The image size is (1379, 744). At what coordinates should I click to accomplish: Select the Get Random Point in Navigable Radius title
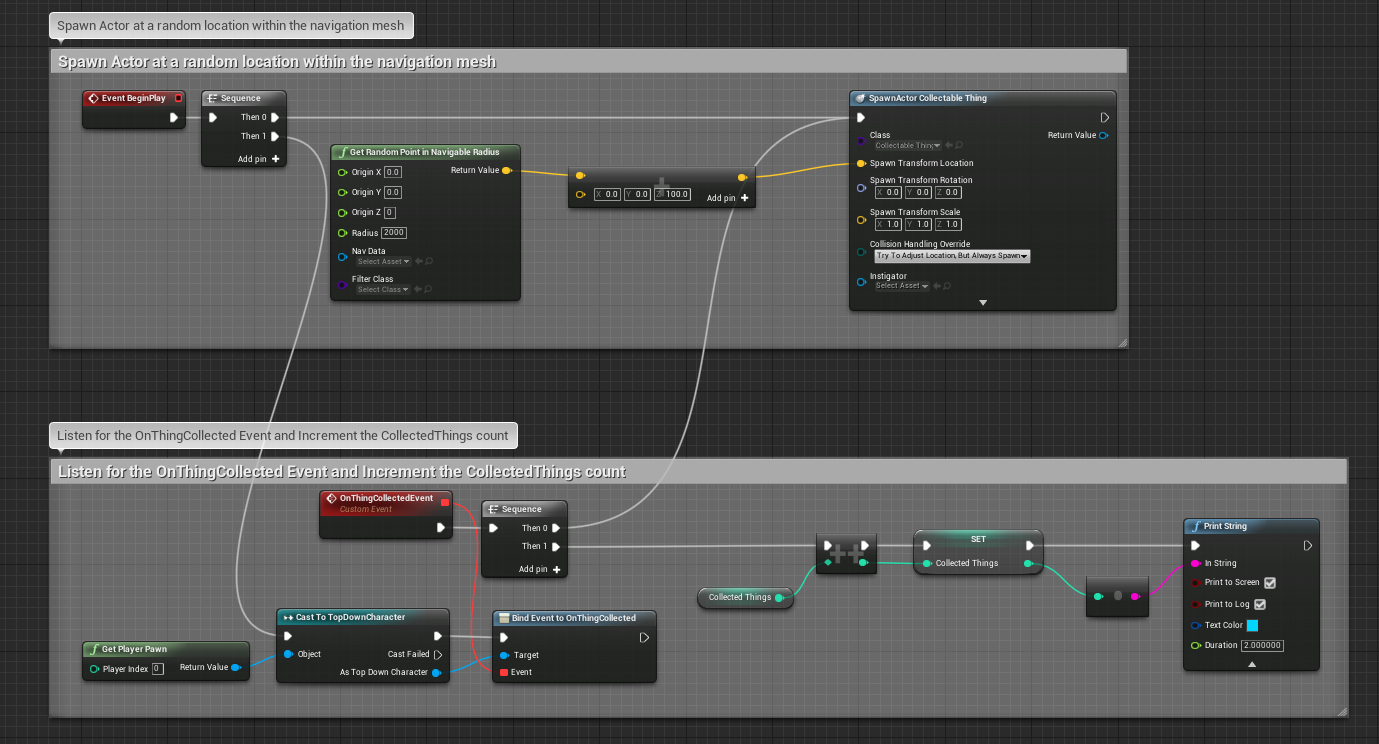(x=425, y=152)
